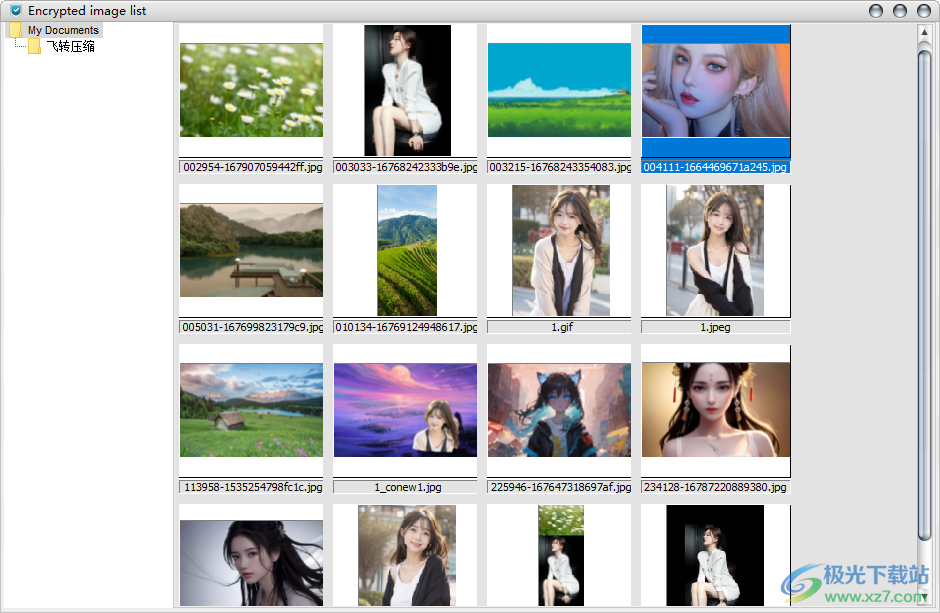This screenshot has height=613, width=940.
Task: Select the 1.jpeg thumbnail
Action: coord(715,249)
